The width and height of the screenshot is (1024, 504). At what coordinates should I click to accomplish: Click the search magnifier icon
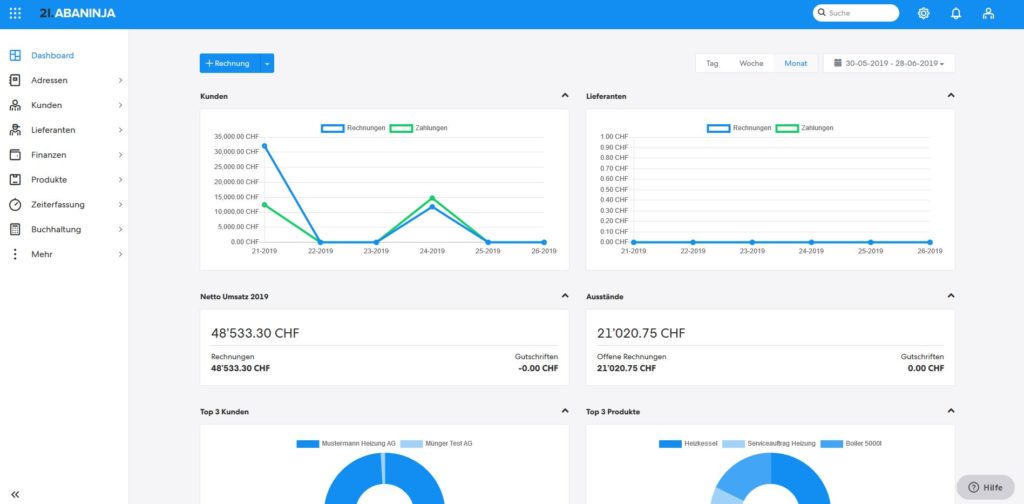pos(822,13)
